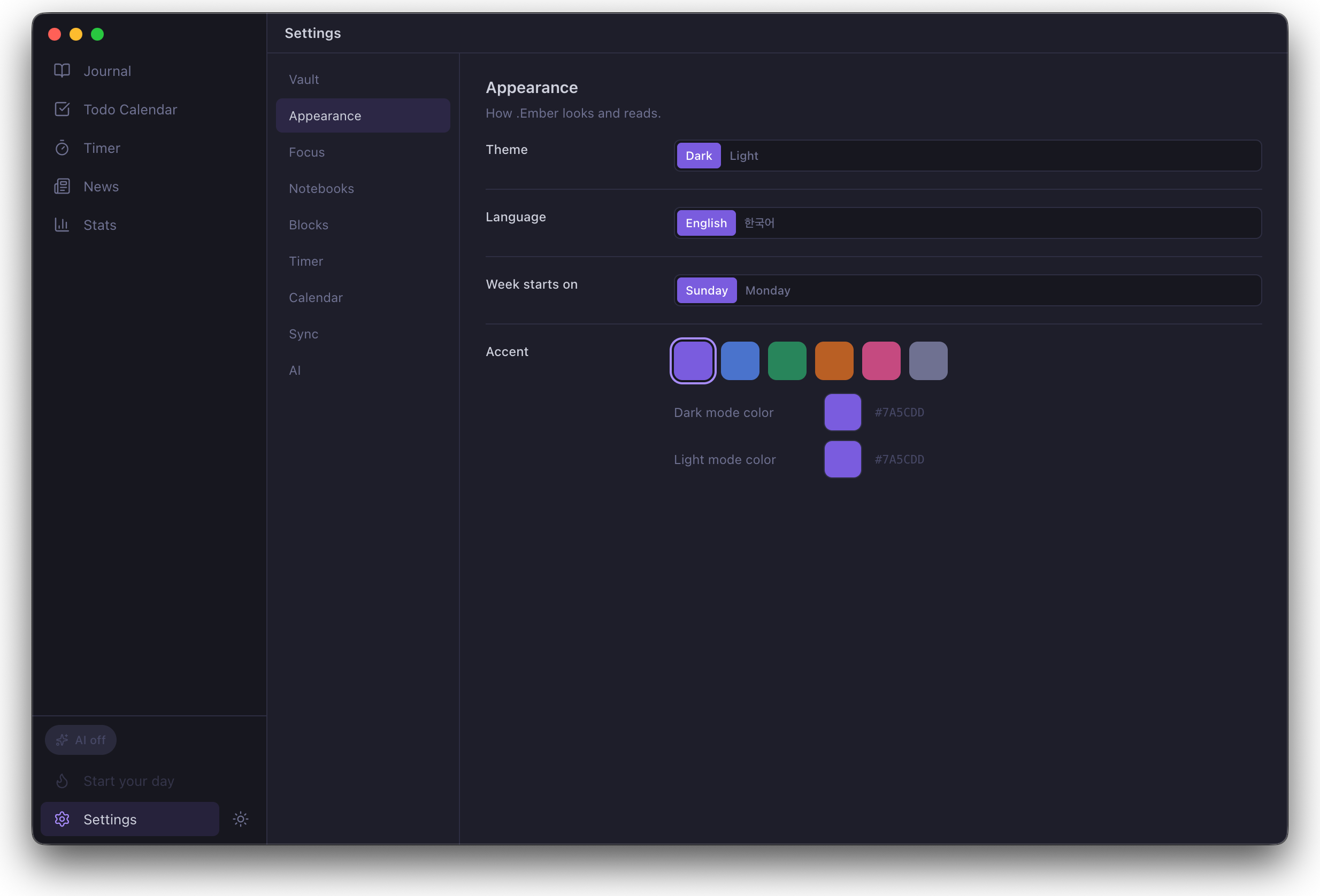The height and width of the screenshot is (896, 1320).
Task: Set week start to Monday
Action: [x=768, y=291]
